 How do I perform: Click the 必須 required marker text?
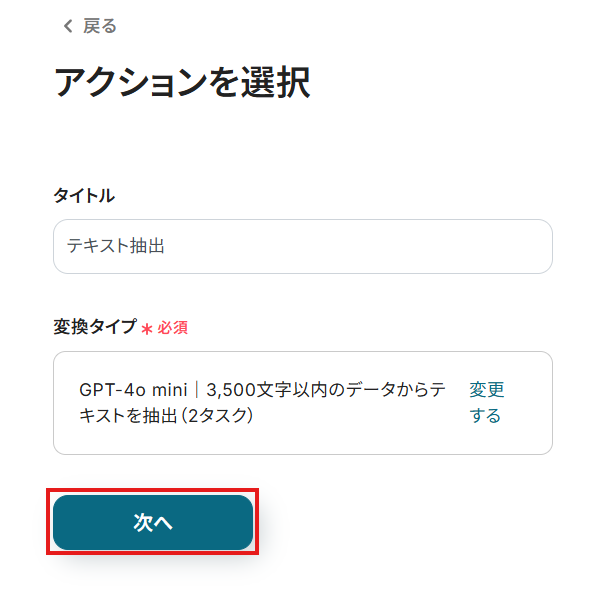(x=173, y=327)
